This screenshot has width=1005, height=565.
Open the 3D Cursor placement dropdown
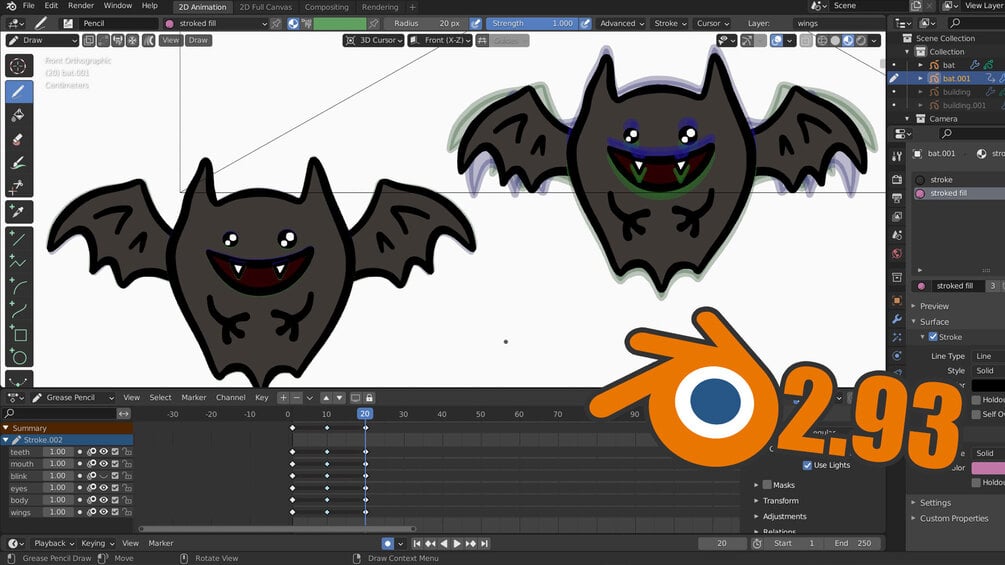click(374, 40)
